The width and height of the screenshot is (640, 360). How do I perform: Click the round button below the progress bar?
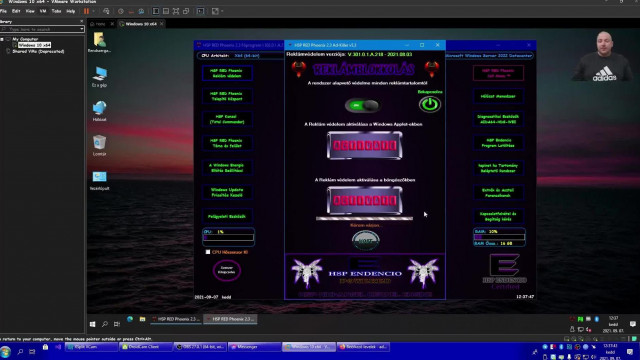pyautogui.click(x=366, y=240)
